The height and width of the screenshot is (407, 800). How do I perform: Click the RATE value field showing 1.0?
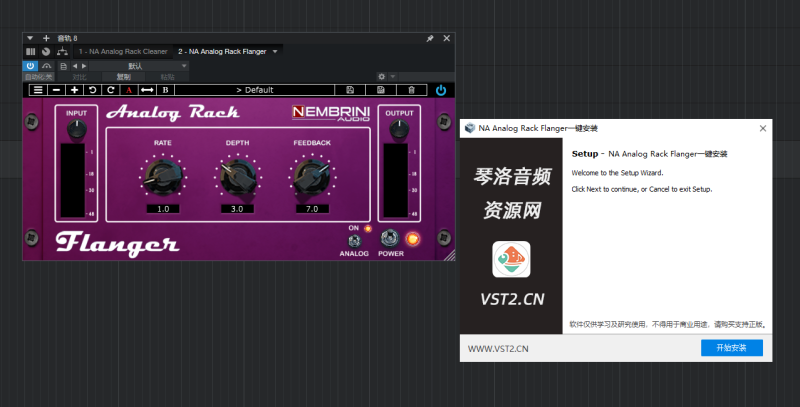click(162, 209)
